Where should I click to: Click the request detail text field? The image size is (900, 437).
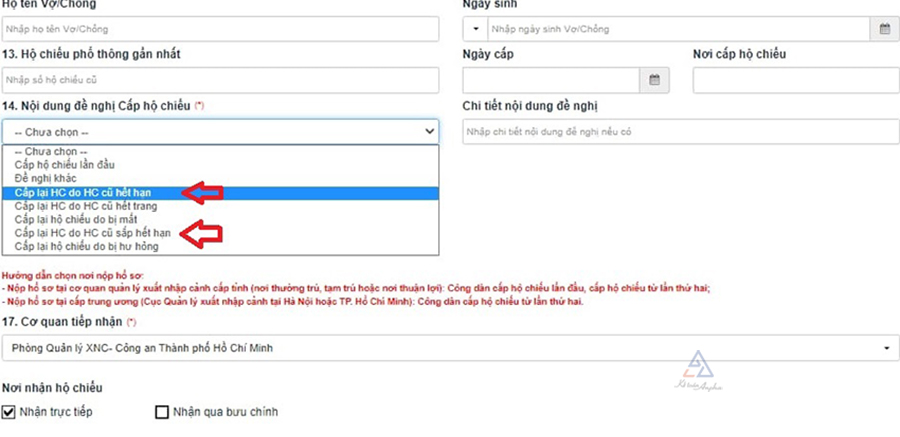[x=680, y=131]
